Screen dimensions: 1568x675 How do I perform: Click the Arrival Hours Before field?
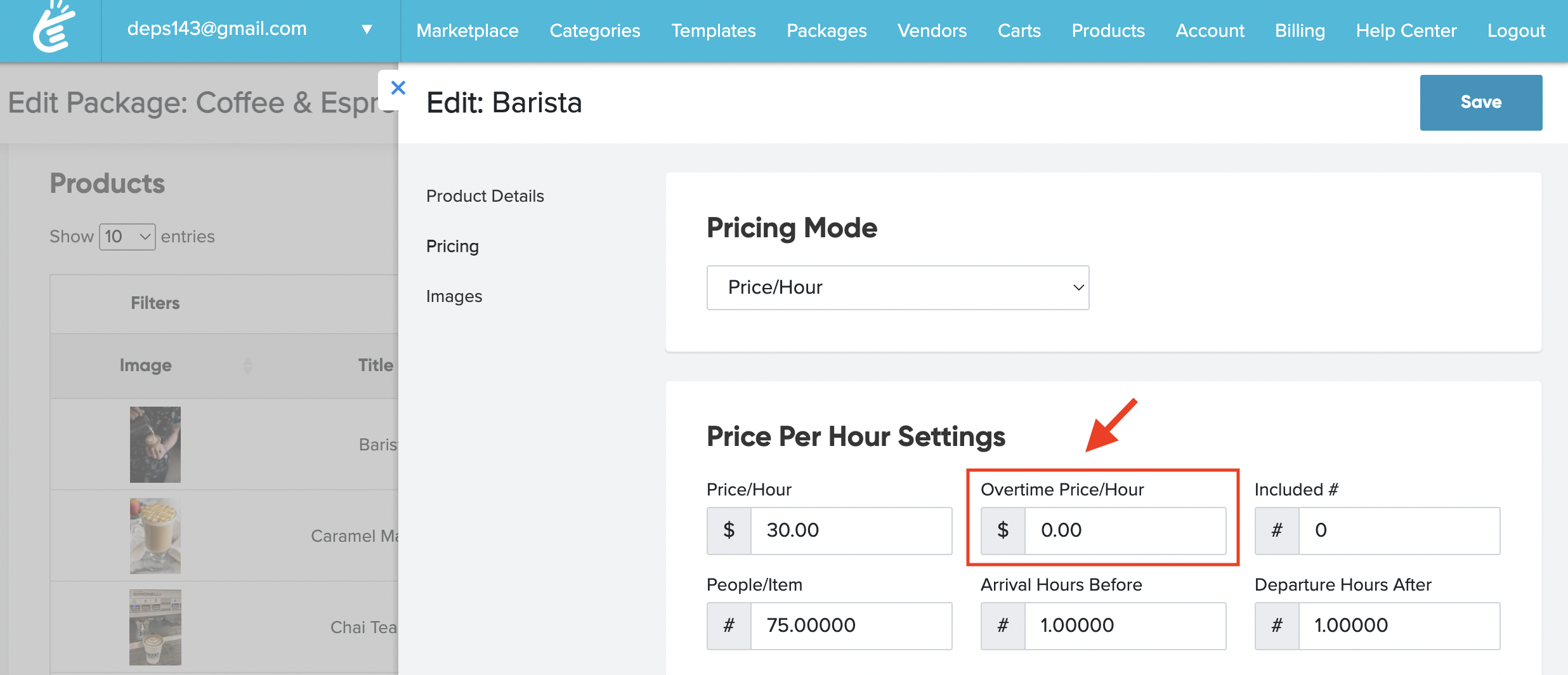(1125, 626)
